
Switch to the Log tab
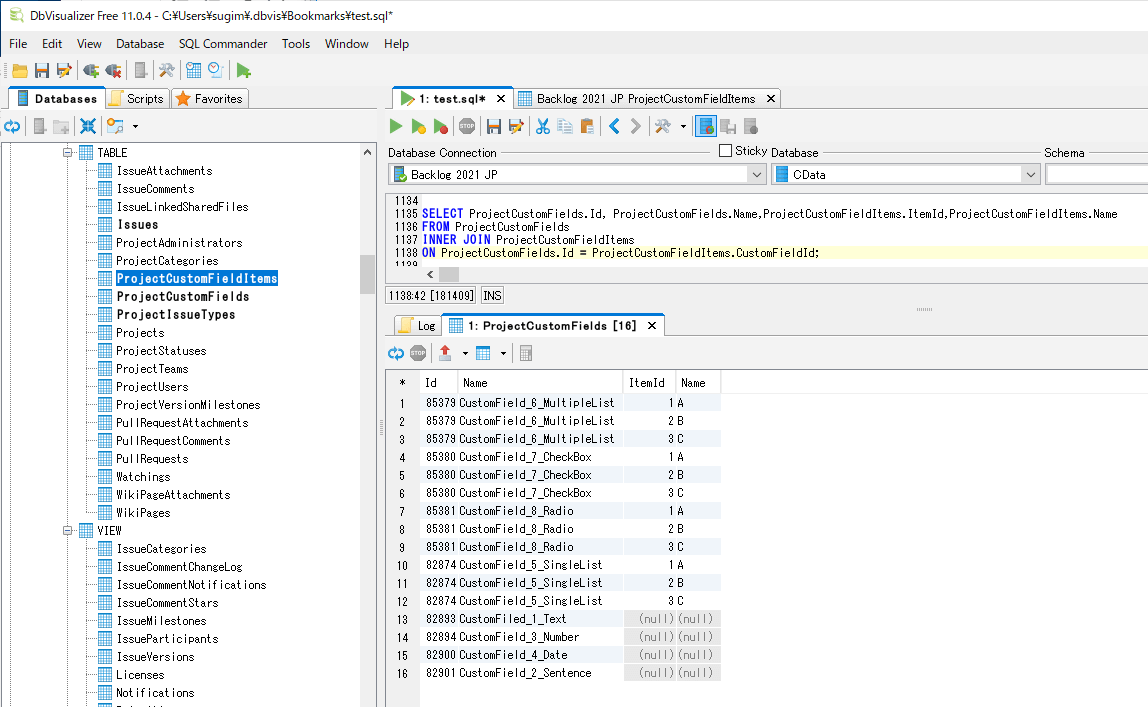click(x=417, y=326)
